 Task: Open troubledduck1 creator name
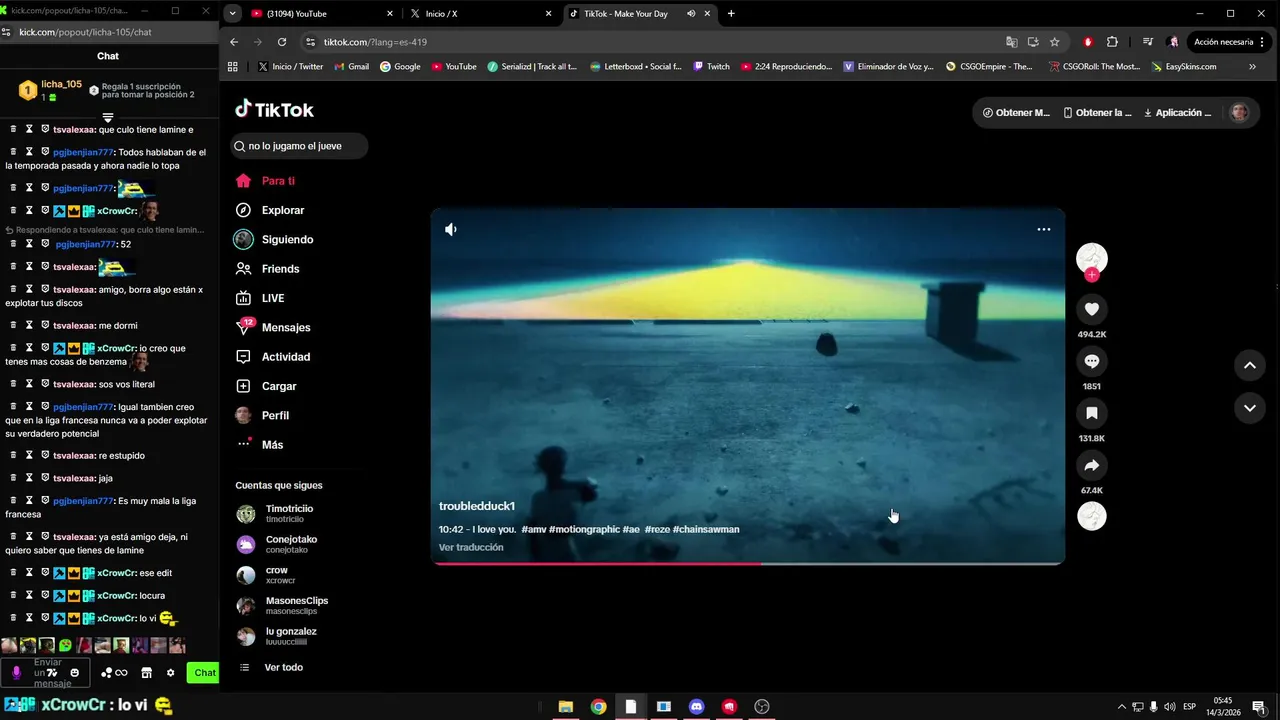[x=477, y=506]
